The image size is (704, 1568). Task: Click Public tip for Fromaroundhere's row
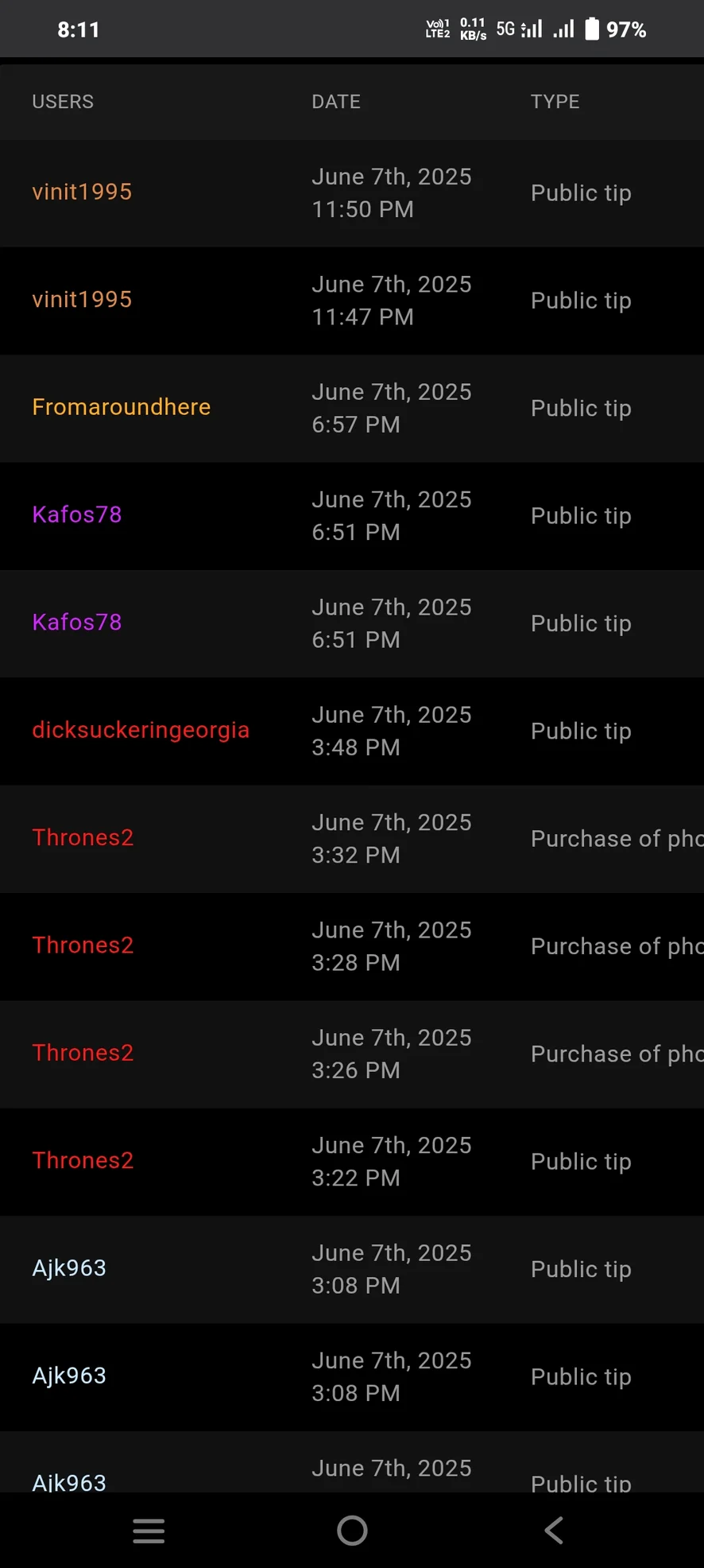[x=581, y=409]
